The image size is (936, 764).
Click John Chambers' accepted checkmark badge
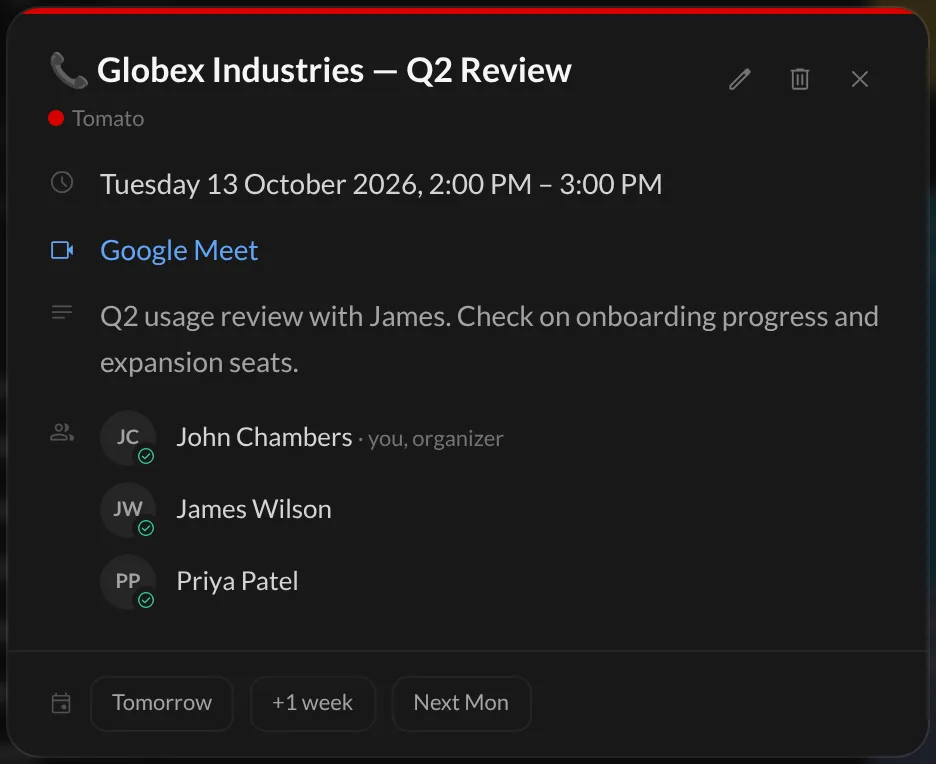point(146,457)
